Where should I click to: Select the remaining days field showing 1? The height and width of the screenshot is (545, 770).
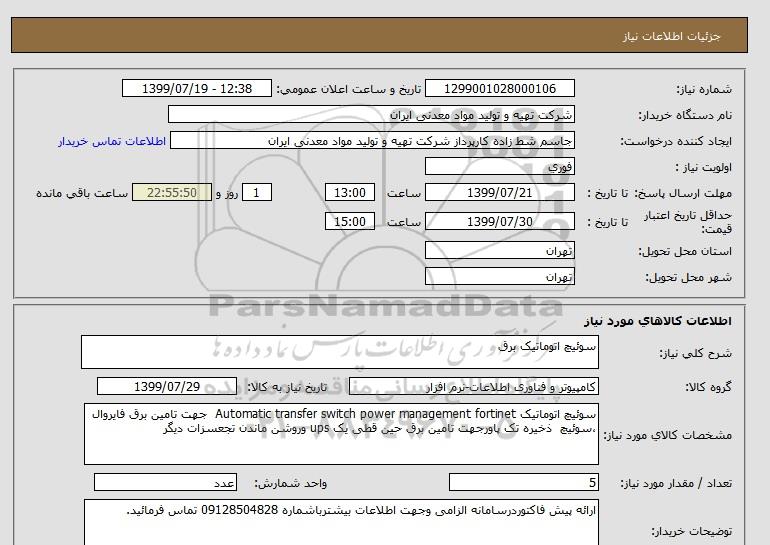(x=257, y=192)
